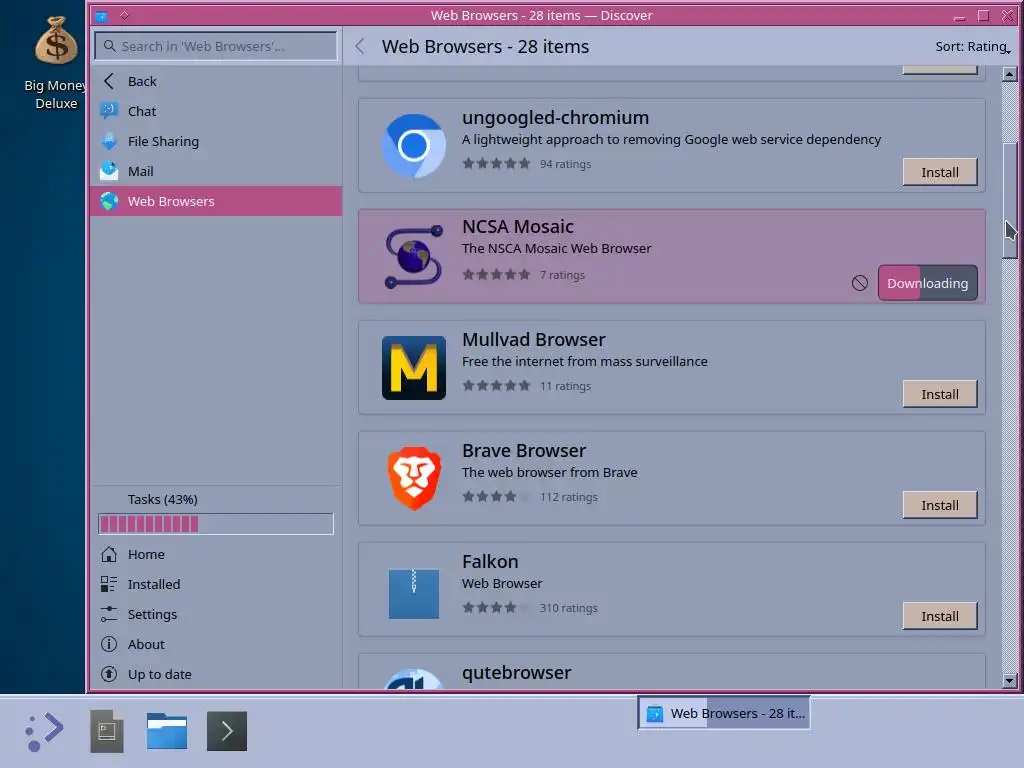1024x768 pixels.
Task: Open the application launcher in taskbar
Action: click(44, 731)
